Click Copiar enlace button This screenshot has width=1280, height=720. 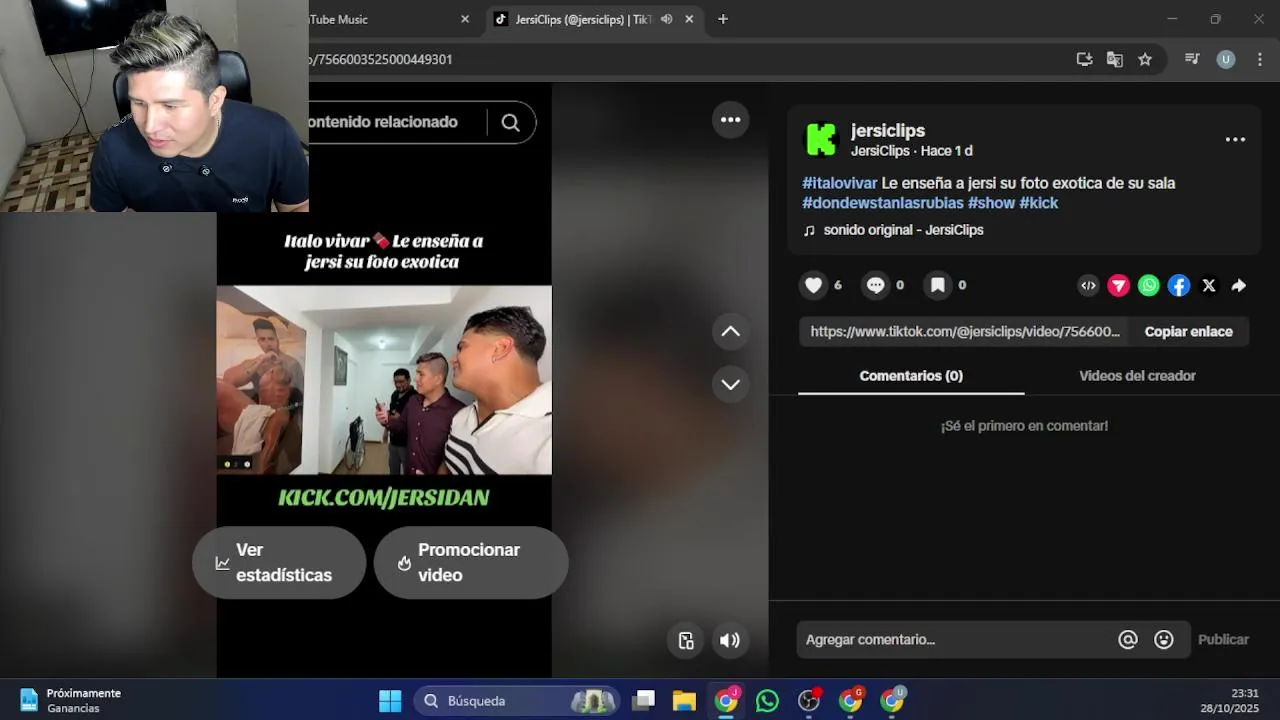1188,332
